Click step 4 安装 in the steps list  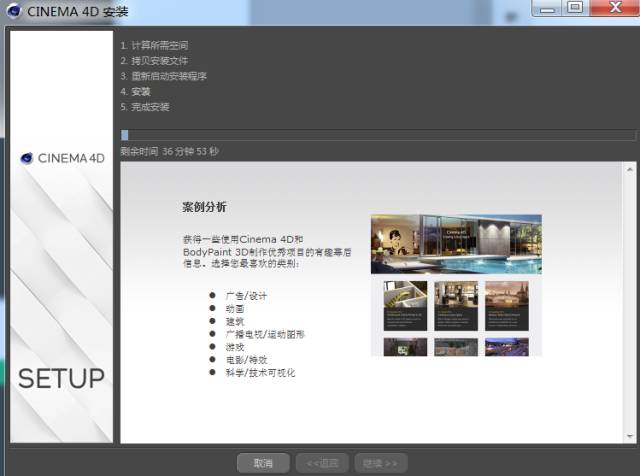(140, 92)
